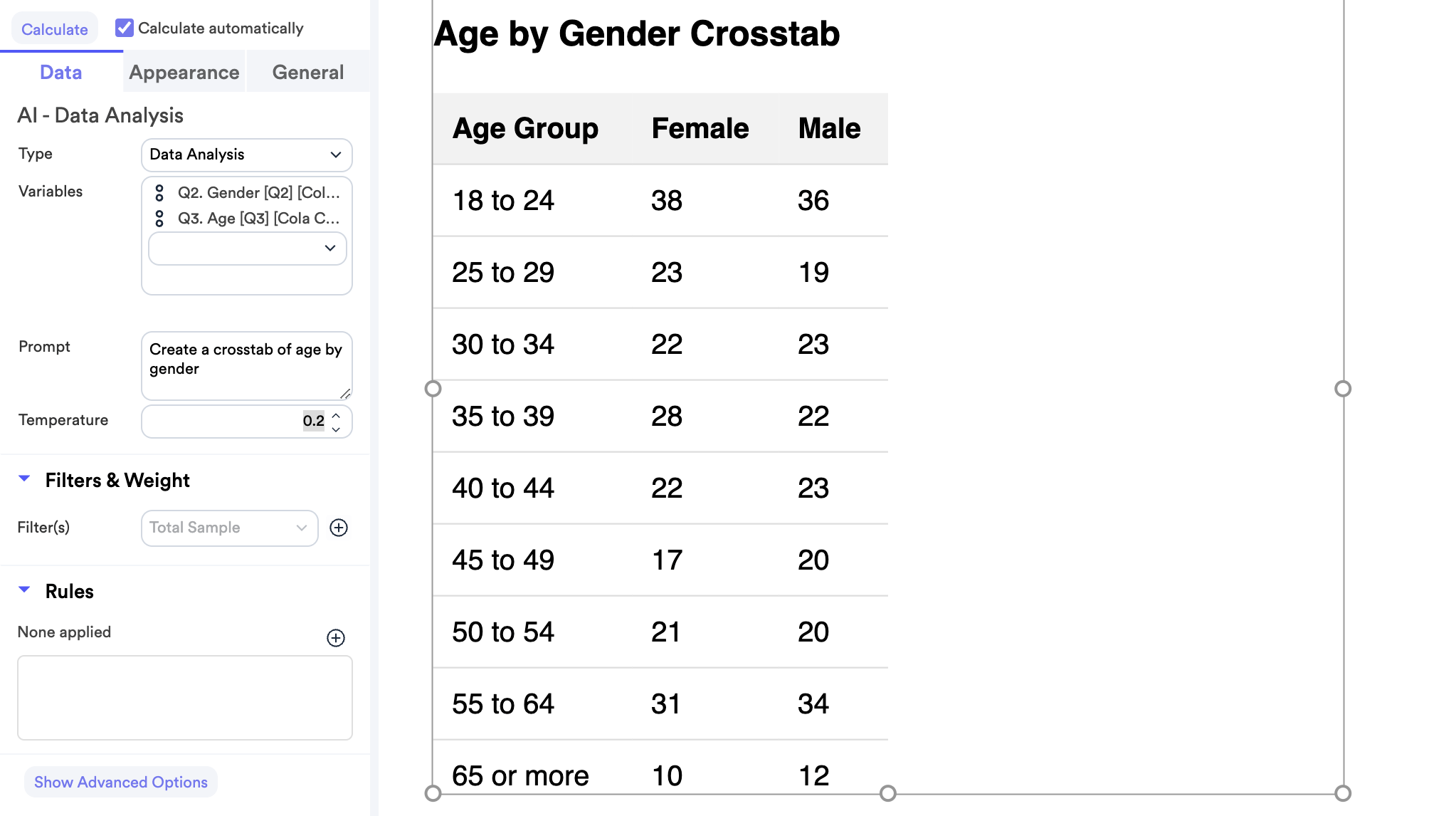Click the Calculate button
This screenshot has height=816, width=1456.
(55, 29)
